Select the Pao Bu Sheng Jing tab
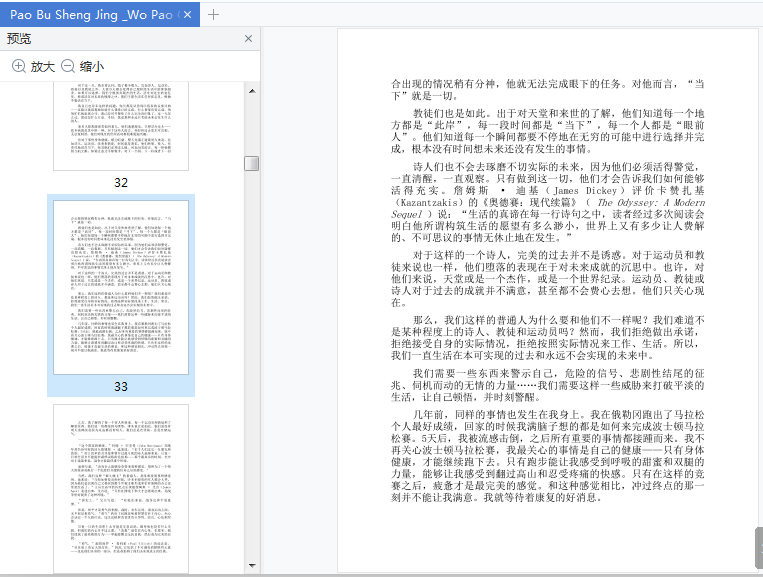The image size is (763, 577). (100, 15)
